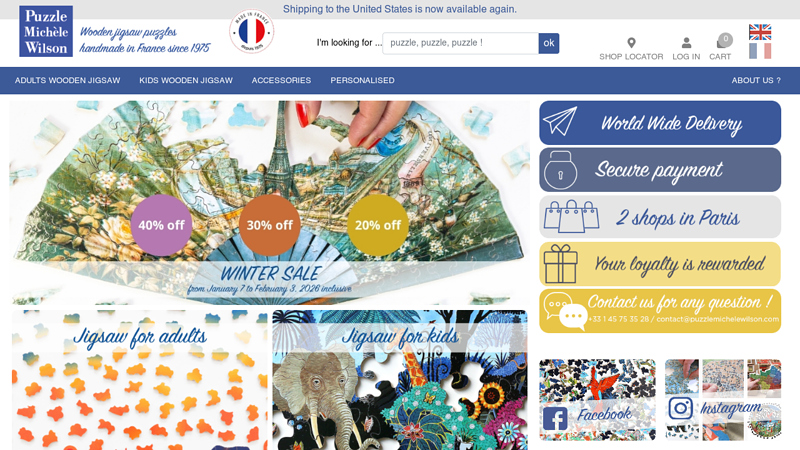Image resolution: width=800 pixels, height=450 pixels.
Task: Open the Shop Locator pin icon
Action: [631, 43]
